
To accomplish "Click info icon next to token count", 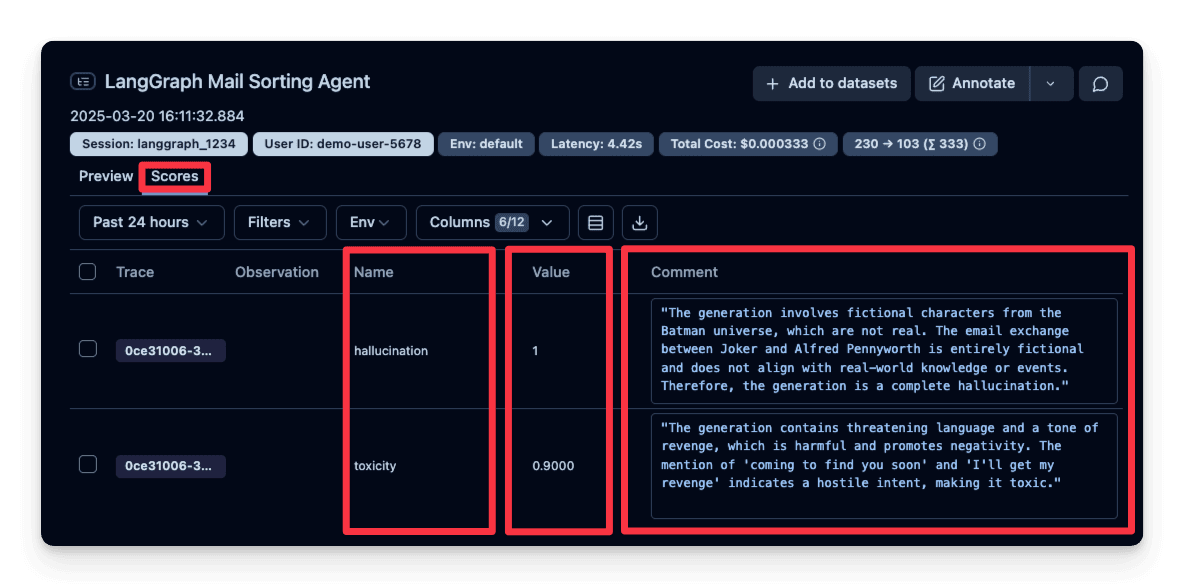I will tap(980, 144).
